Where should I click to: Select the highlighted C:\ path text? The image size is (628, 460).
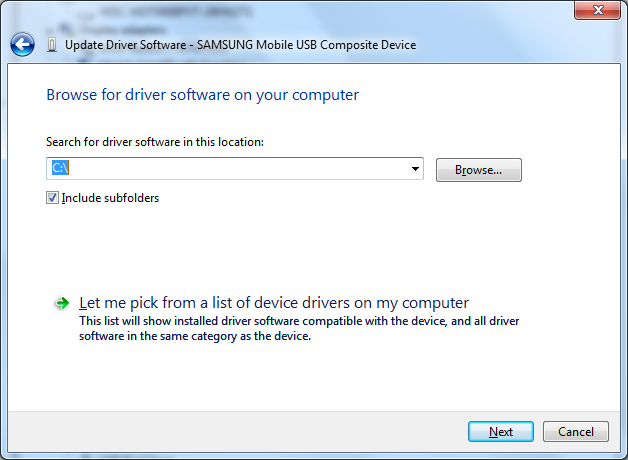(x=59, y=169)
